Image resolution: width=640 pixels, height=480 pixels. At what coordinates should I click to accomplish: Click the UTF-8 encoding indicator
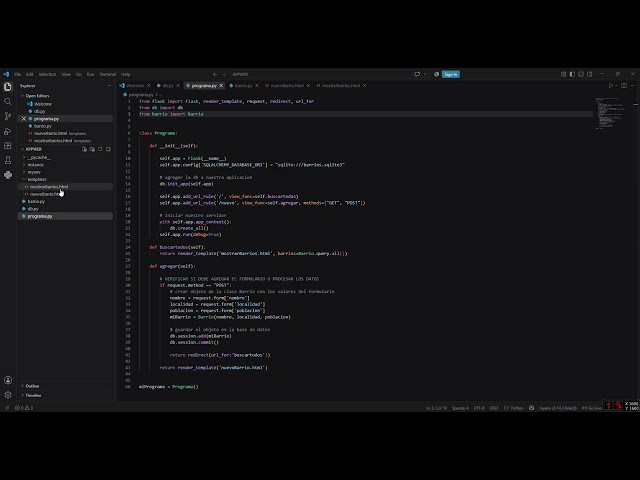pos(479,407)
